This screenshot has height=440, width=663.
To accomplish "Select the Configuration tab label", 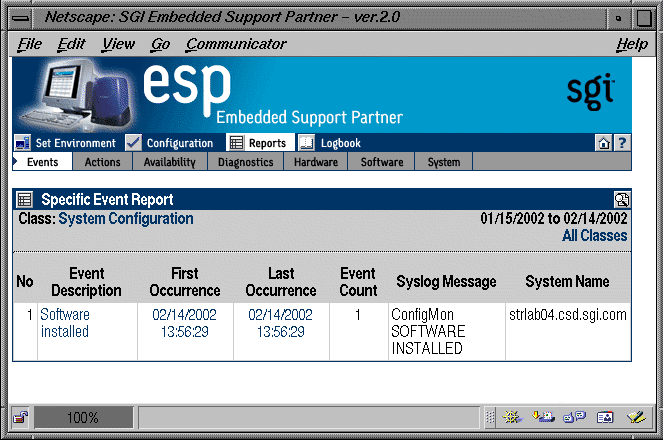I will coord(180,143).
